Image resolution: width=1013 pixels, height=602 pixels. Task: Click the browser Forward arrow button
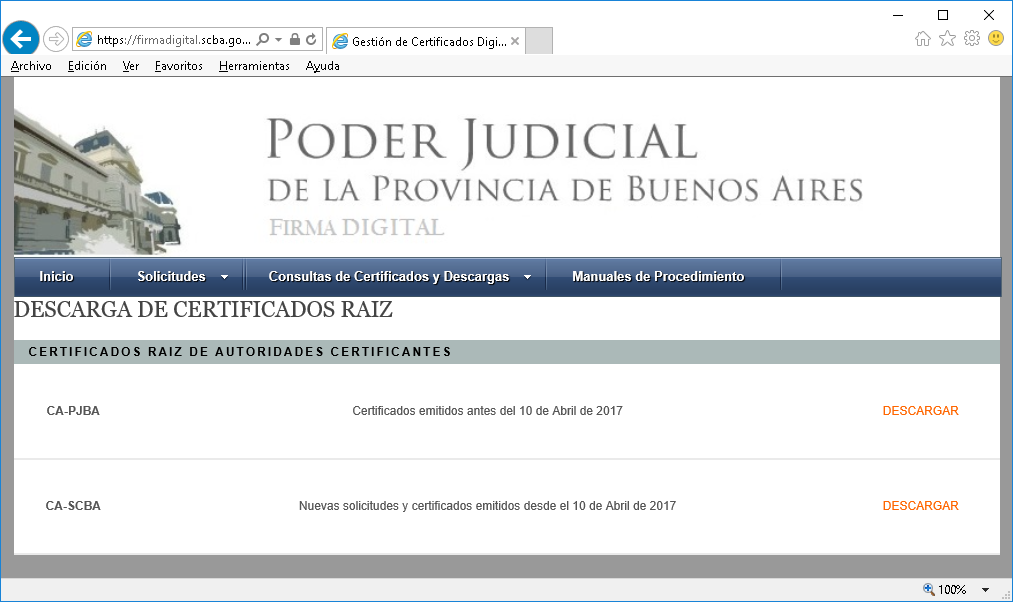56,39
